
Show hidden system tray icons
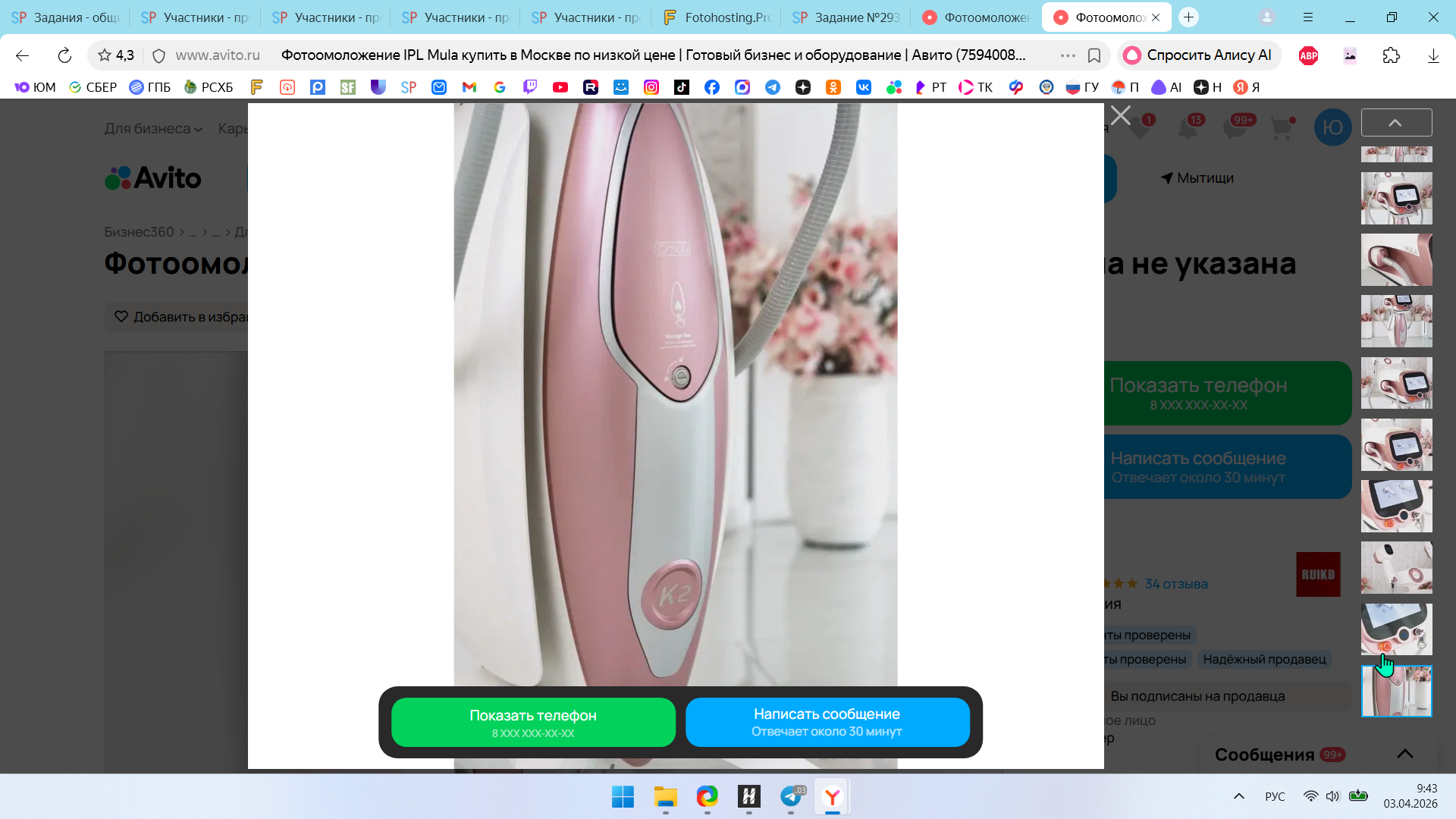click(x=1238, y=796)
